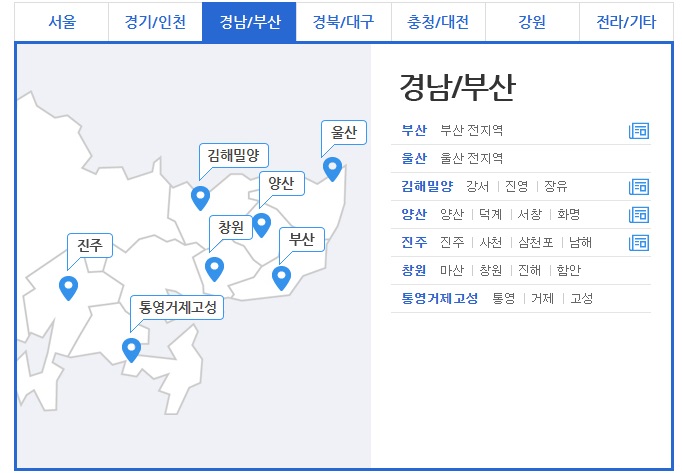The height and width of the screenshot is (473, 682).
Task: Select 함안 in the 창원 row
Action: coord(568,270)
